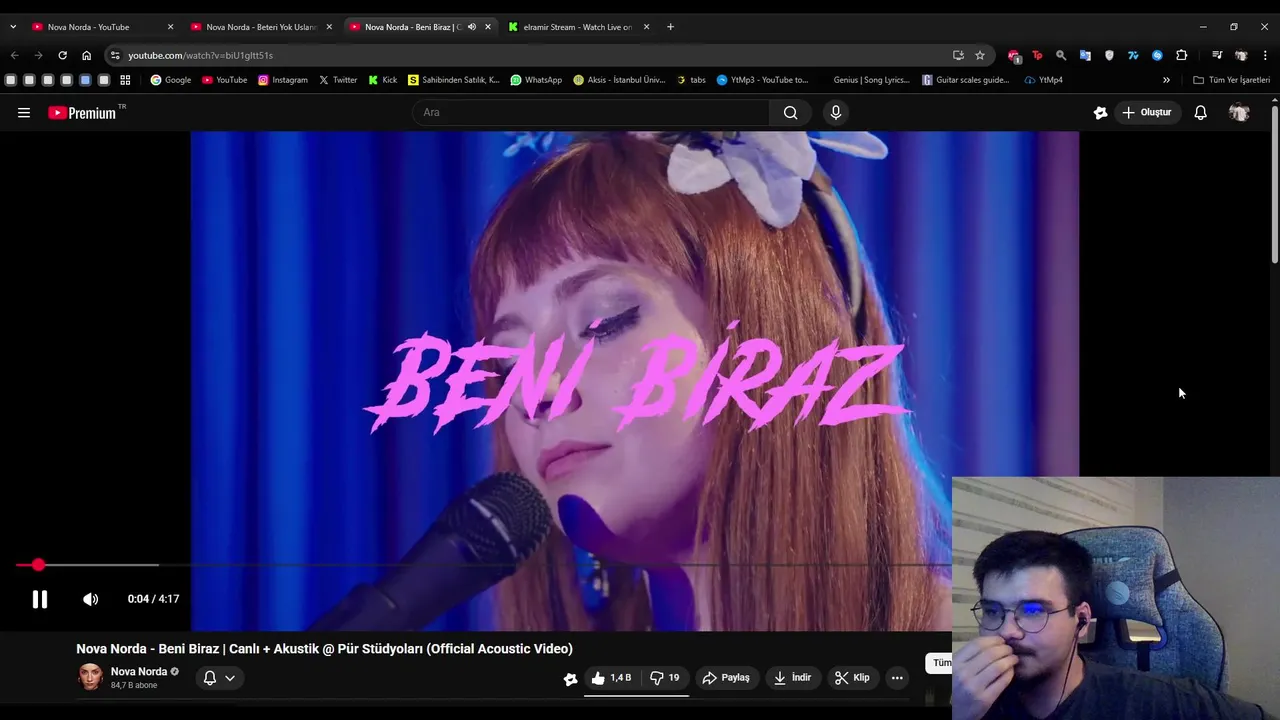Mute the tab via its speaker icon
The width and height of the screenshot is (1280, 720).
pos(471,27)
